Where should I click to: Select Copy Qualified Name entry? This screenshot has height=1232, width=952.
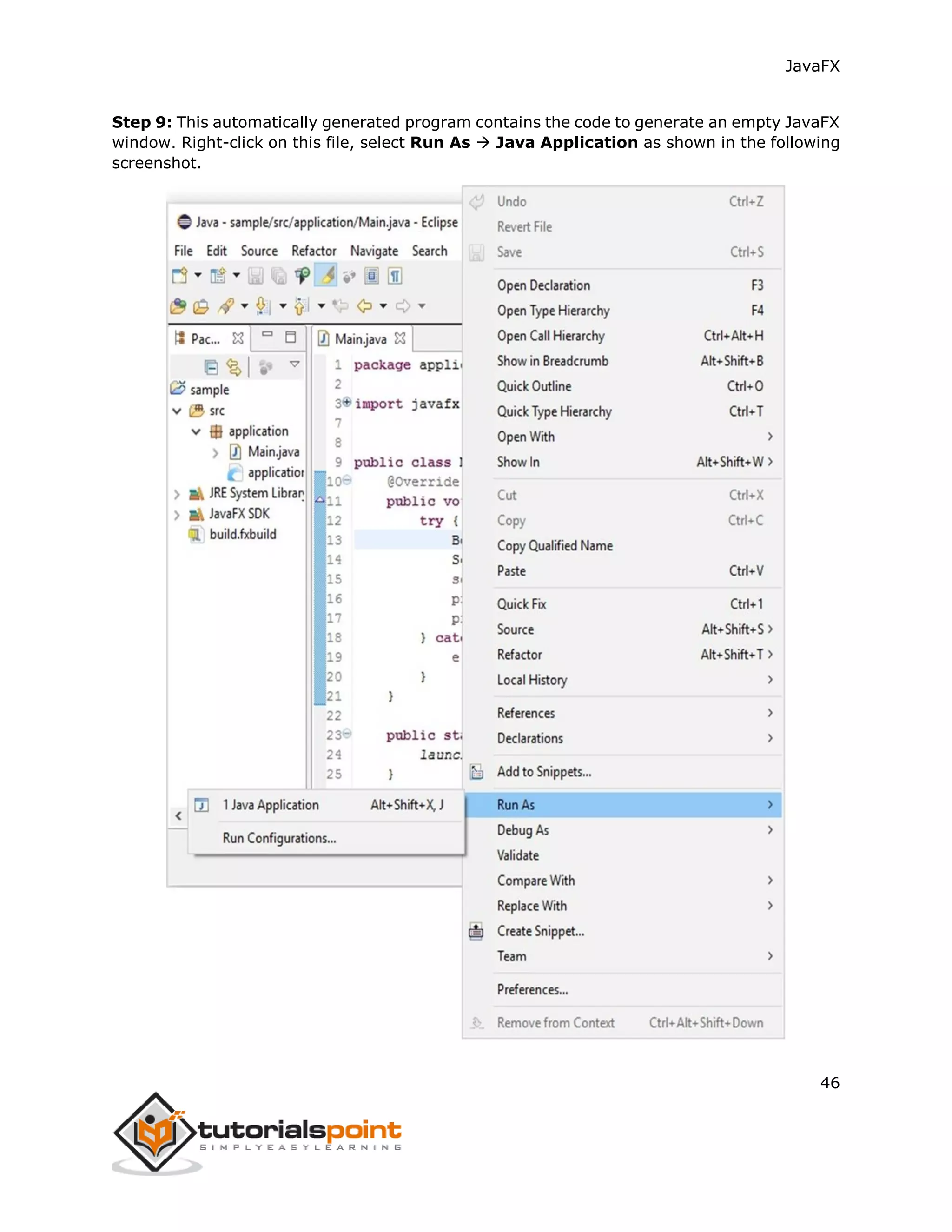tap(623, 546)
